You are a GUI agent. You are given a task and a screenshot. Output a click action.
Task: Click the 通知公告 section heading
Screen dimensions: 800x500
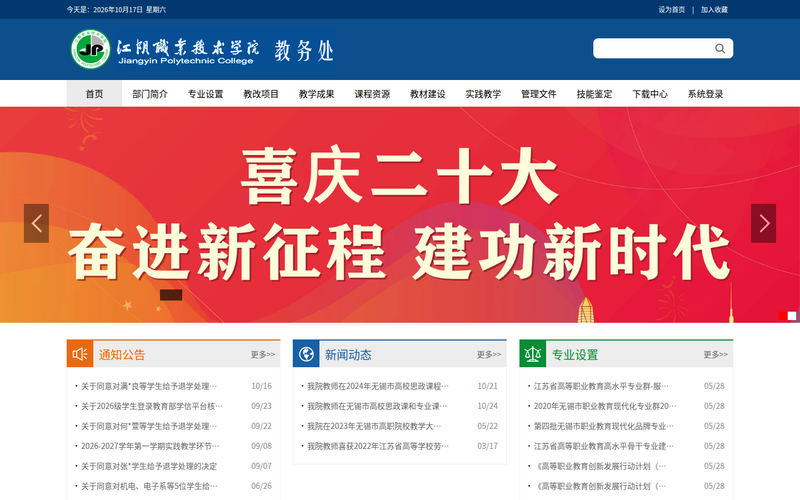[122, 355]
